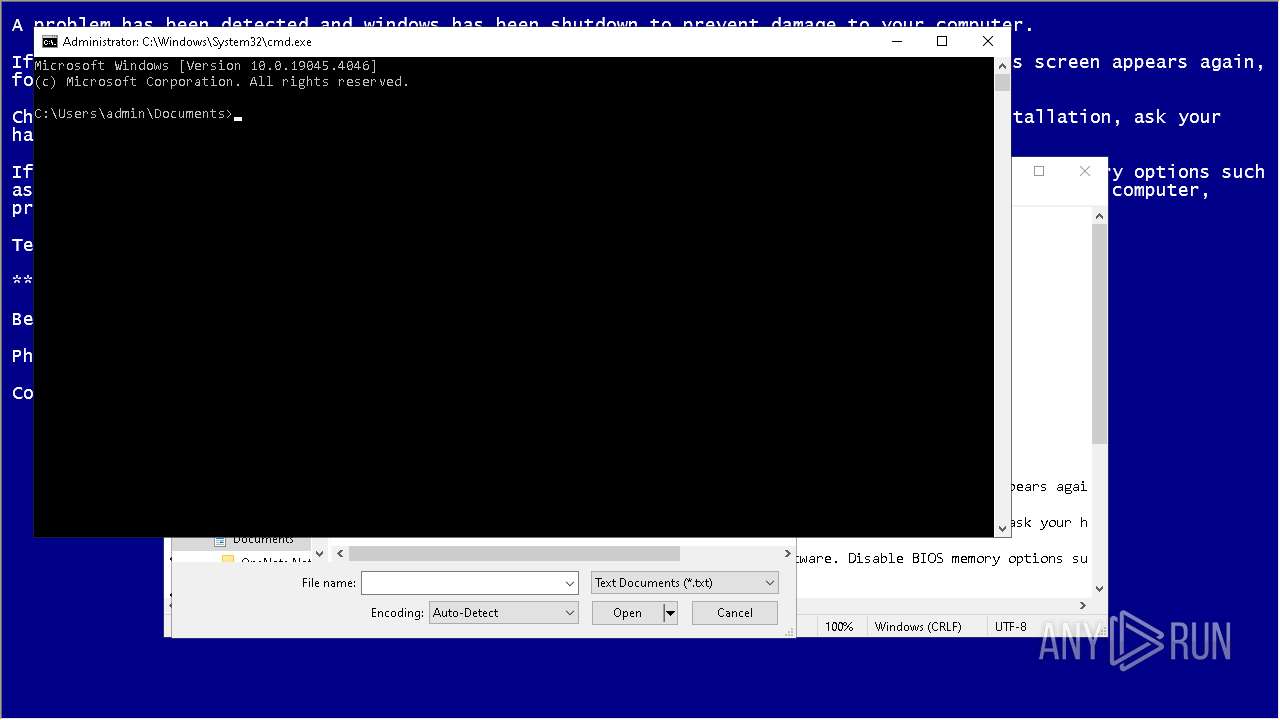
Task: Click the cmd.exe title bar icon
Action: [49, 42]
